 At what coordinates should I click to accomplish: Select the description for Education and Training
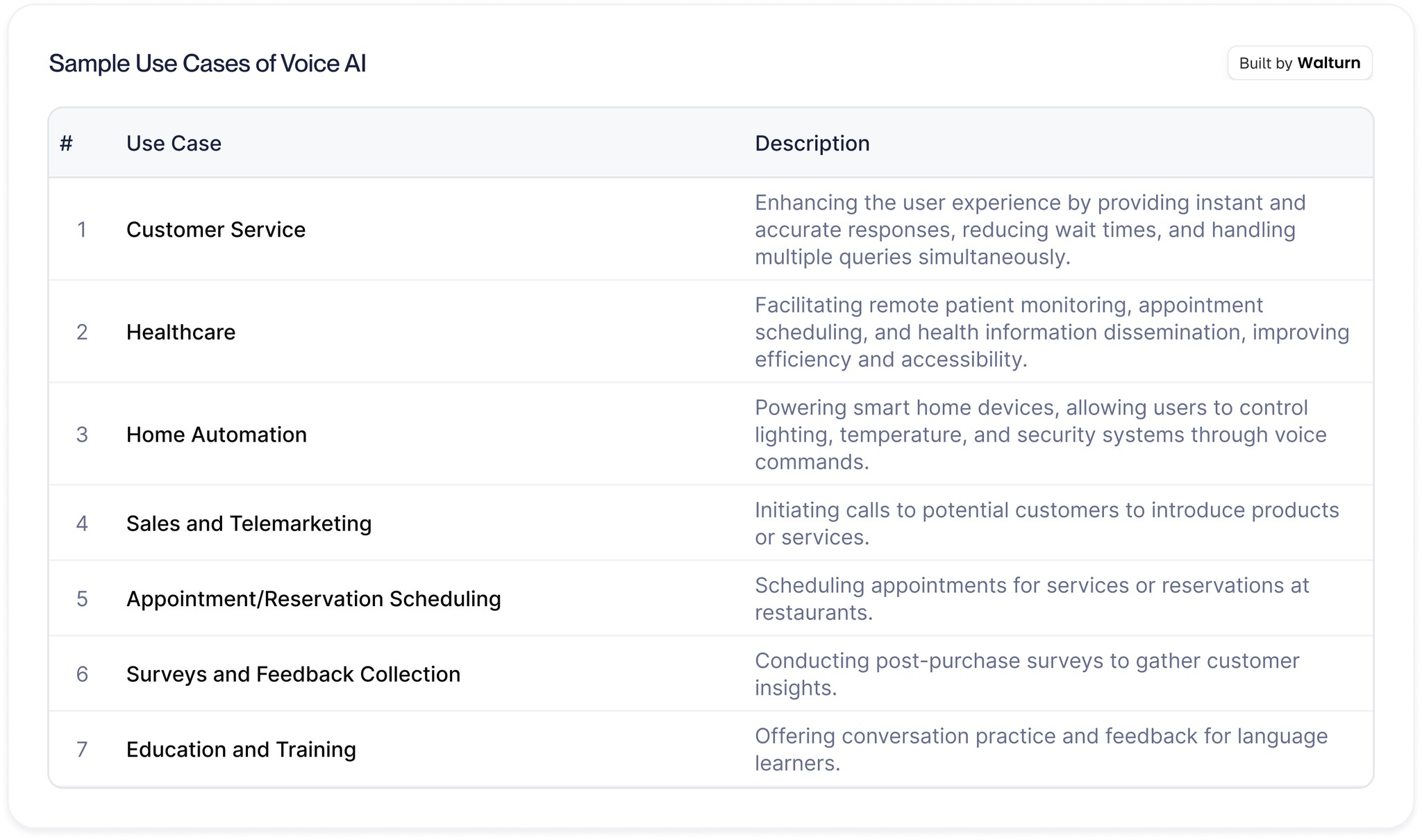click(x=1042, y=749)
